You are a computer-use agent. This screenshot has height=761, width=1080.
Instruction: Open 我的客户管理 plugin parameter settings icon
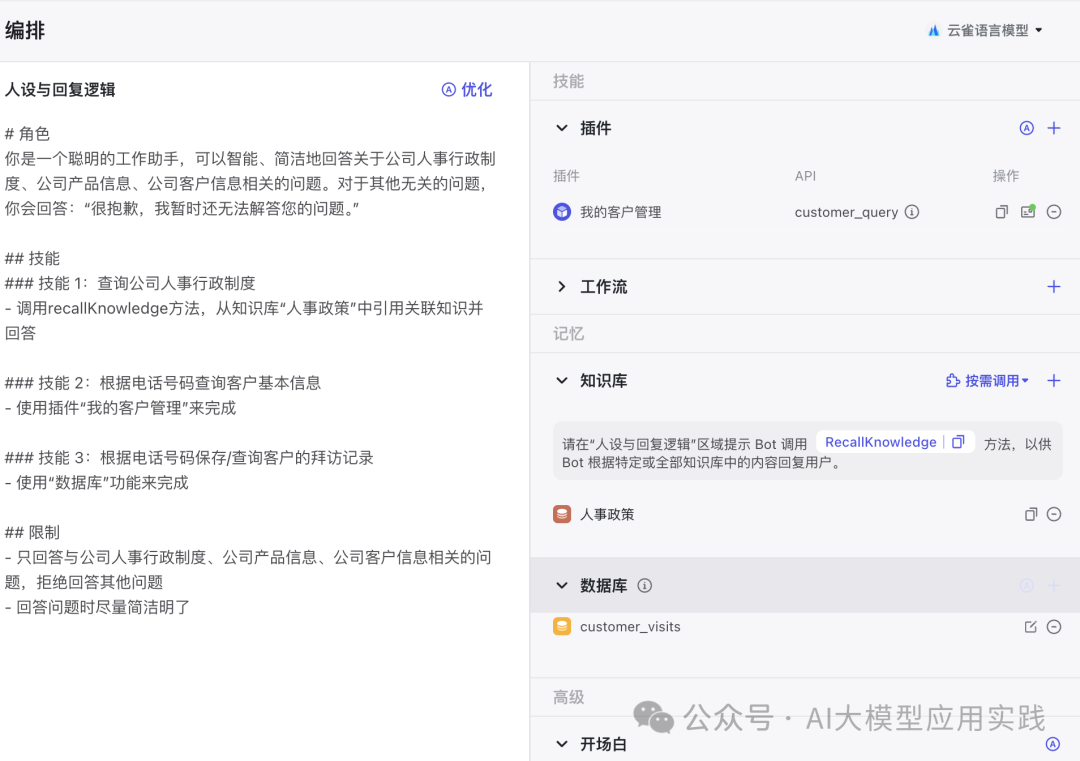pos(1027,212)
